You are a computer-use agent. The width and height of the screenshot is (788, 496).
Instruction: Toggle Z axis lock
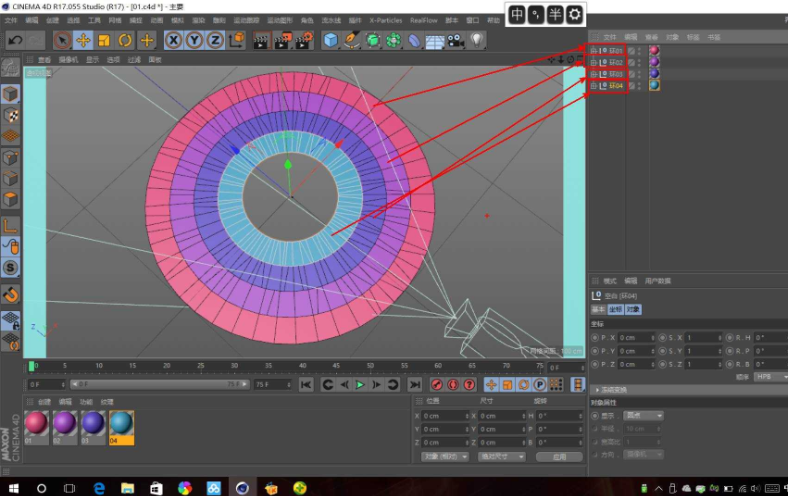(x=215, y=40)
